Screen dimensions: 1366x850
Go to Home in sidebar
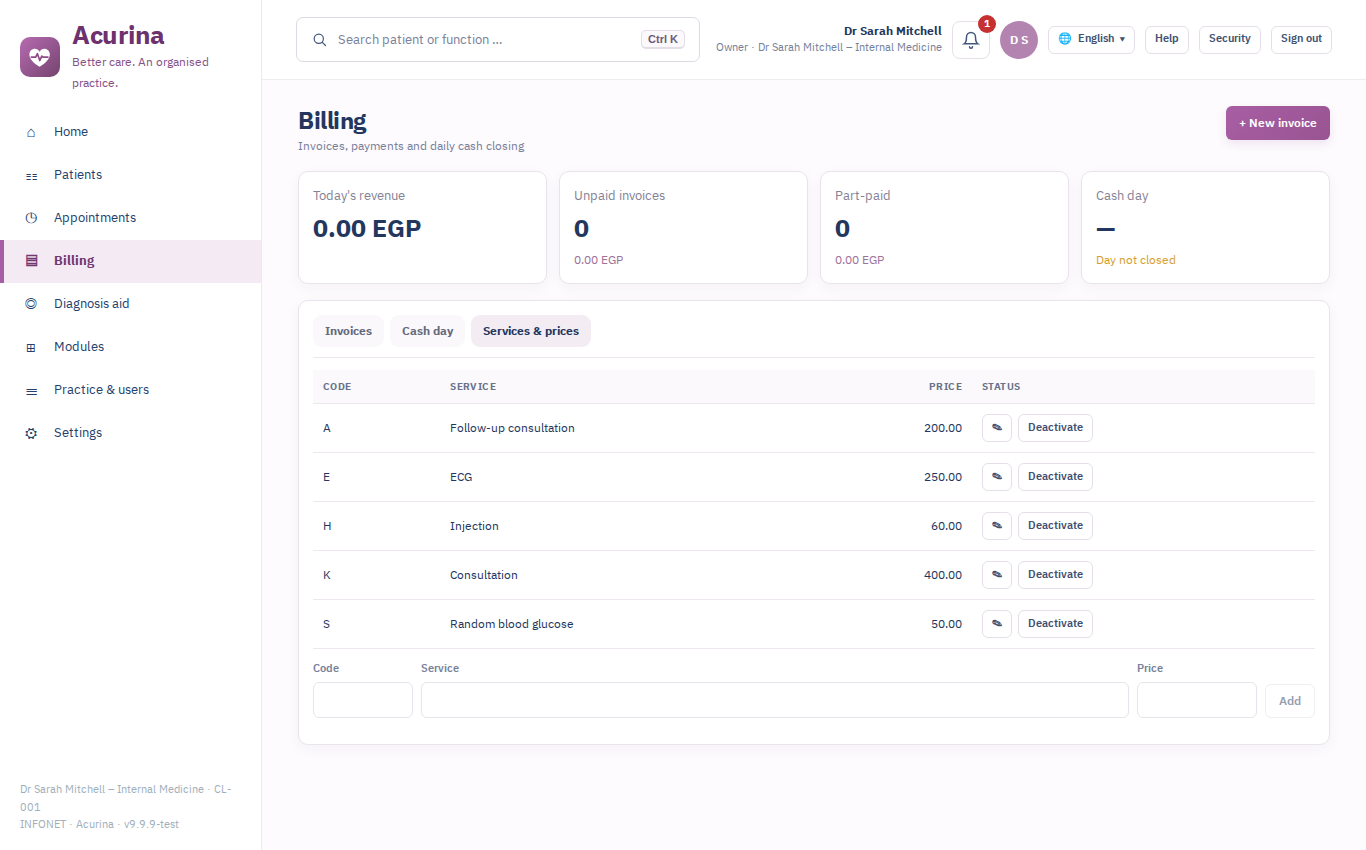[x=130, y=132]
